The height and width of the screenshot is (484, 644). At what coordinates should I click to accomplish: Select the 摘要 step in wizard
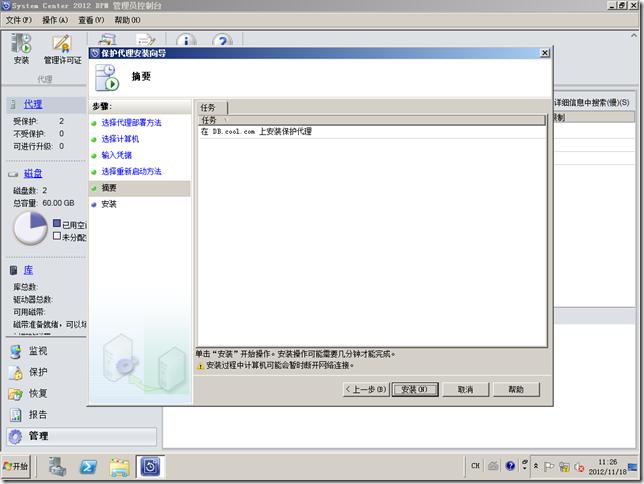140,188
